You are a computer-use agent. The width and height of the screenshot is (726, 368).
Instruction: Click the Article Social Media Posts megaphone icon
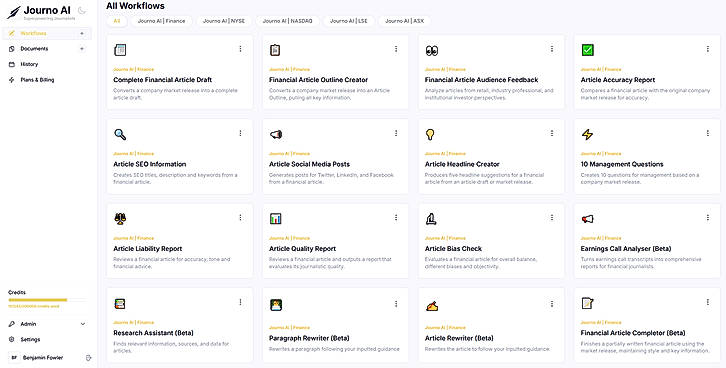[276, 135]
